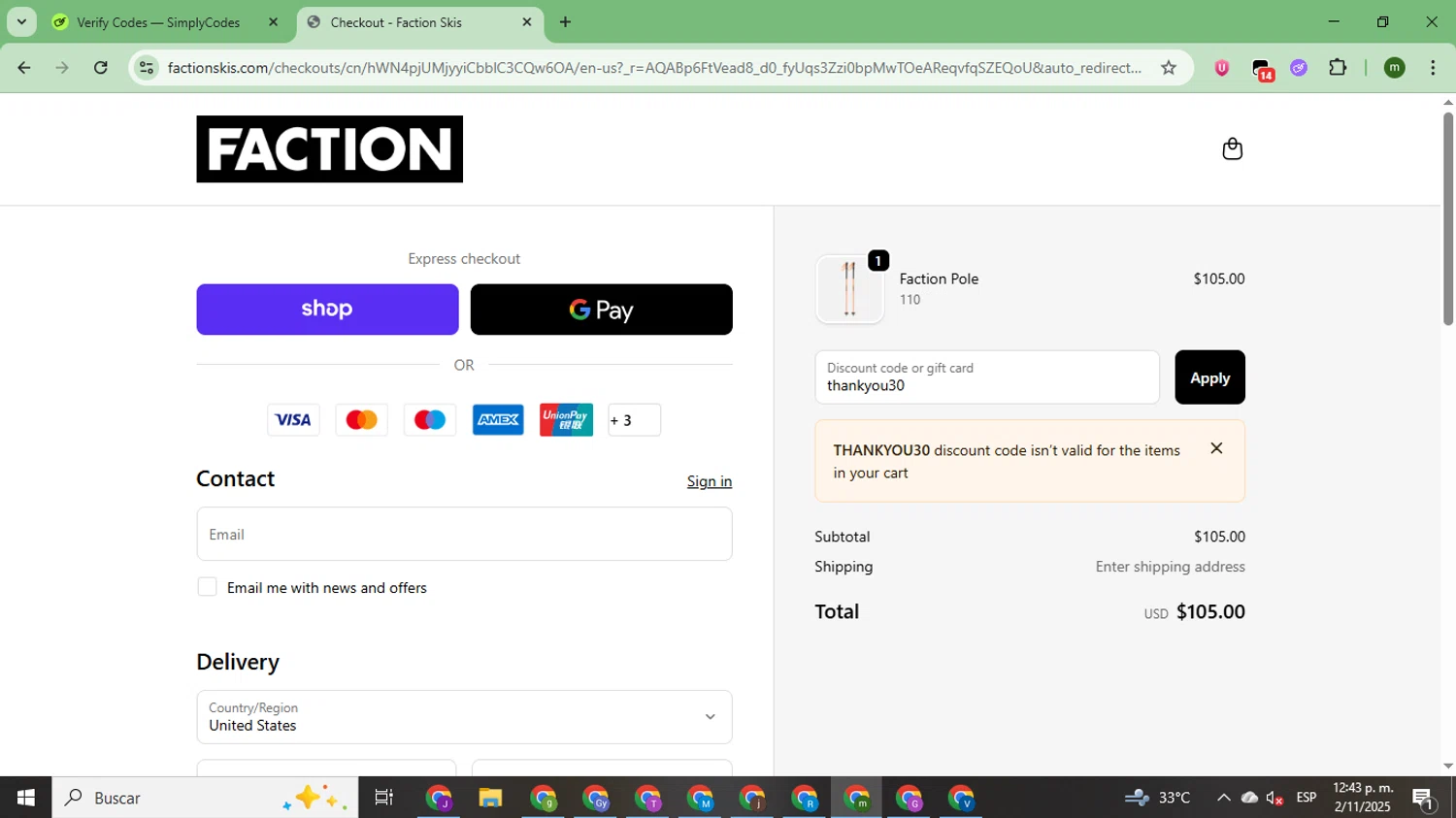Image resolution: width=1456 pixels, height=818 pixels.
Task: Open the tab search dropdown arrow
Action: pyautogui.click(x=21, y=22)
